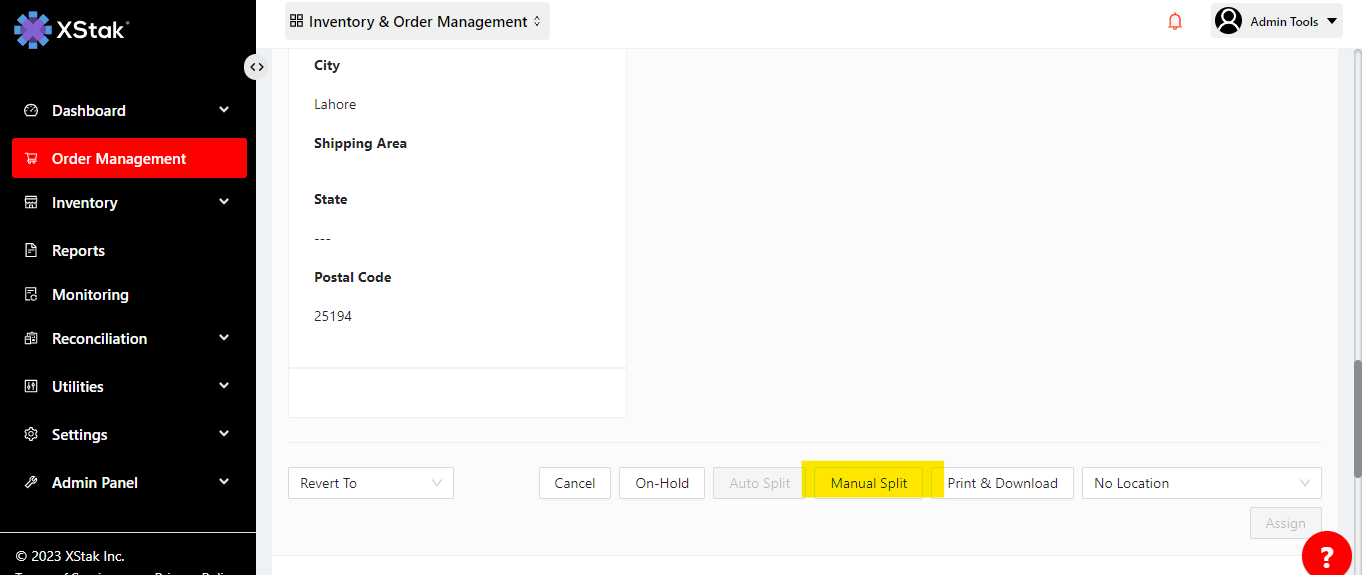Open the No Location dropdown
The height and width of the screenshot is (575, 1362).
click(x=1201, y=483)
